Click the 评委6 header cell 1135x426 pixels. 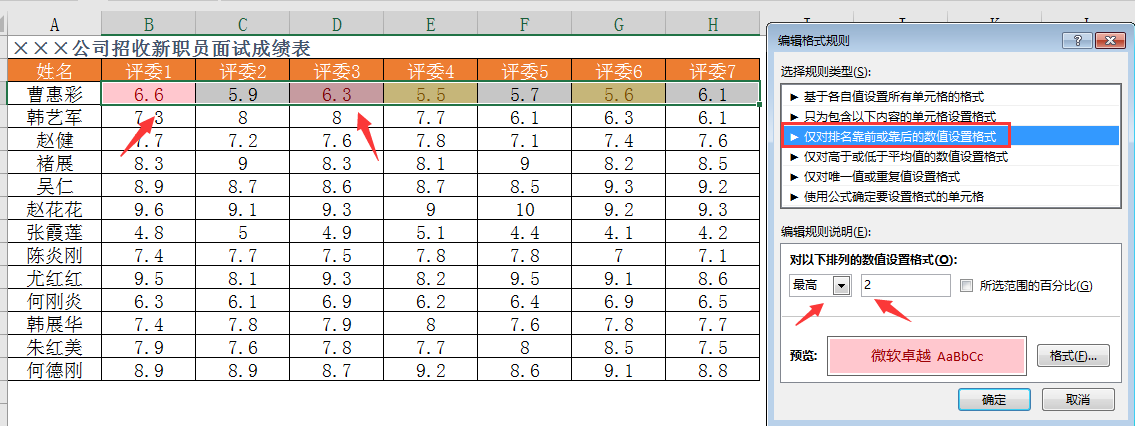[619, 71]
